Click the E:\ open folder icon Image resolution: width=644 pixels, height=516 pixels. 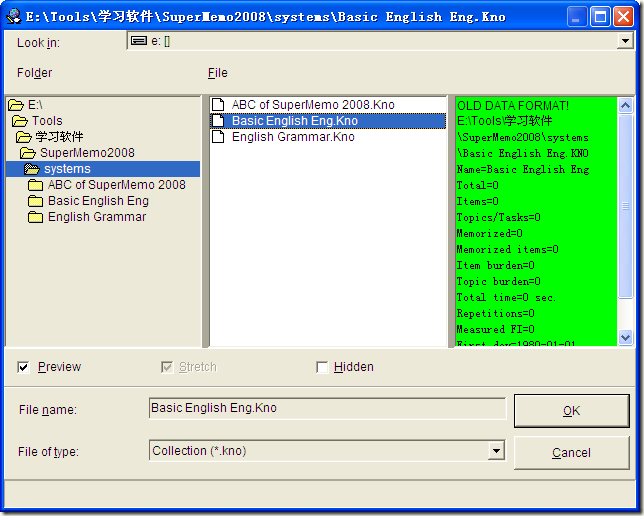click(16, 105)
